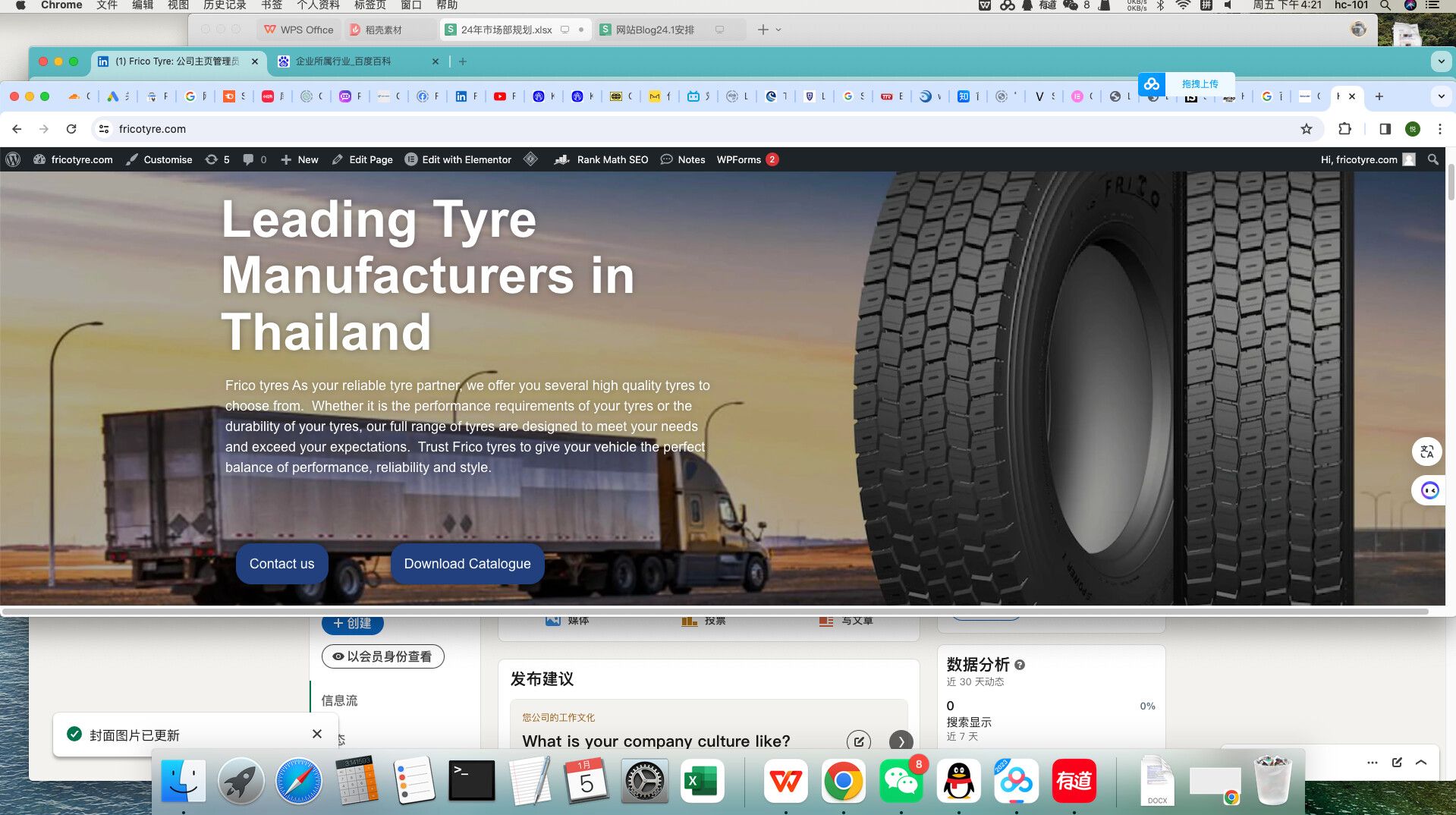The height and width of the screenshot is (815, 1456).
Task: Click the Contact us button
Action: point(281,564)
